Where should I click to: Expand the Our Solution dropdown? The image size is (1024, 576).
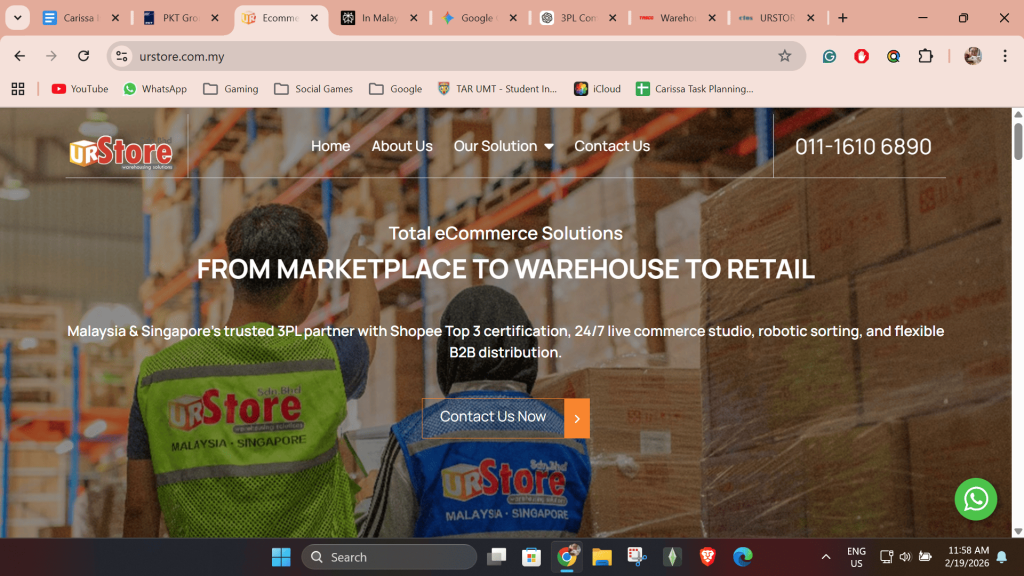(503, 146)
